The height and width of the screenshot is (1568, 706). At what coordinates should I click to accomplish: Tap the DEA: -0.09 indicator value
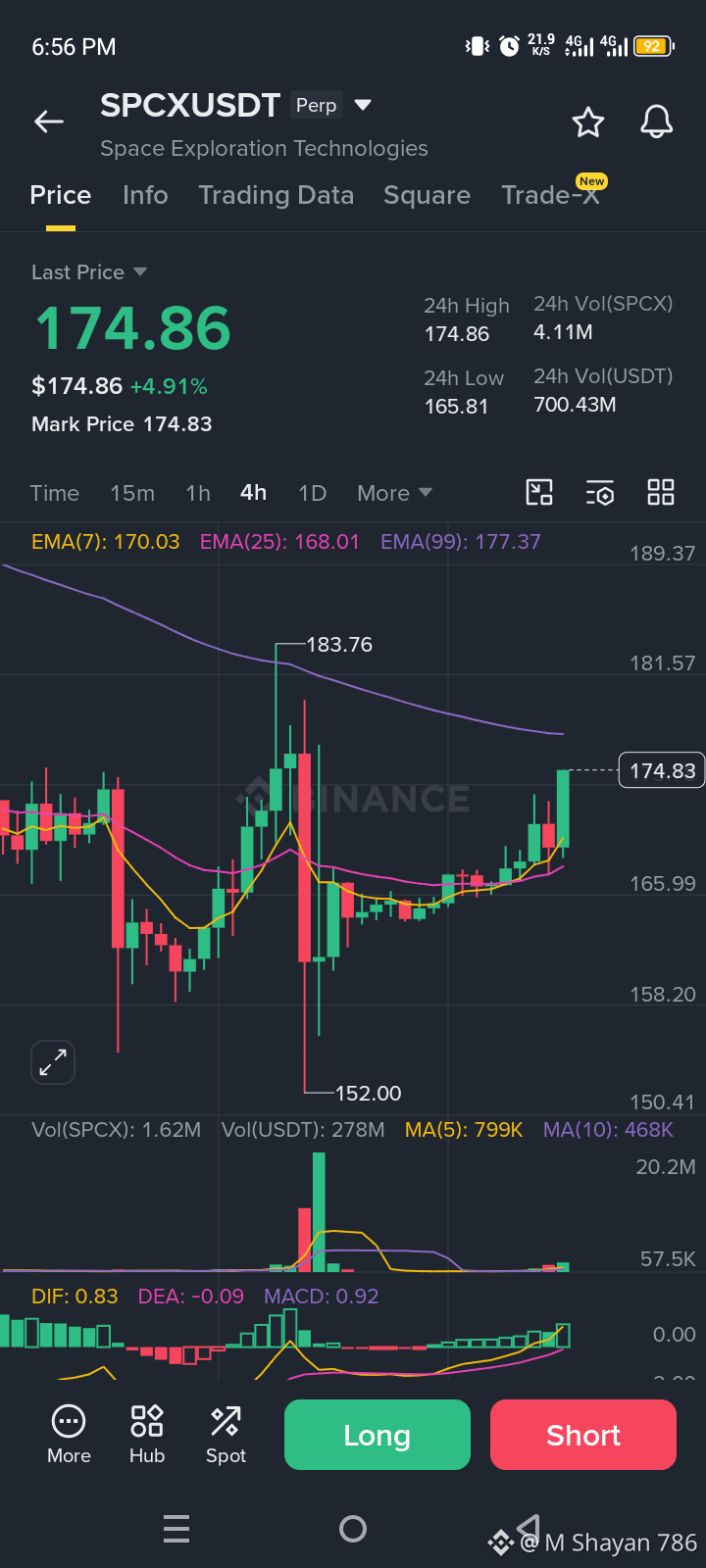coord(190,1297)
